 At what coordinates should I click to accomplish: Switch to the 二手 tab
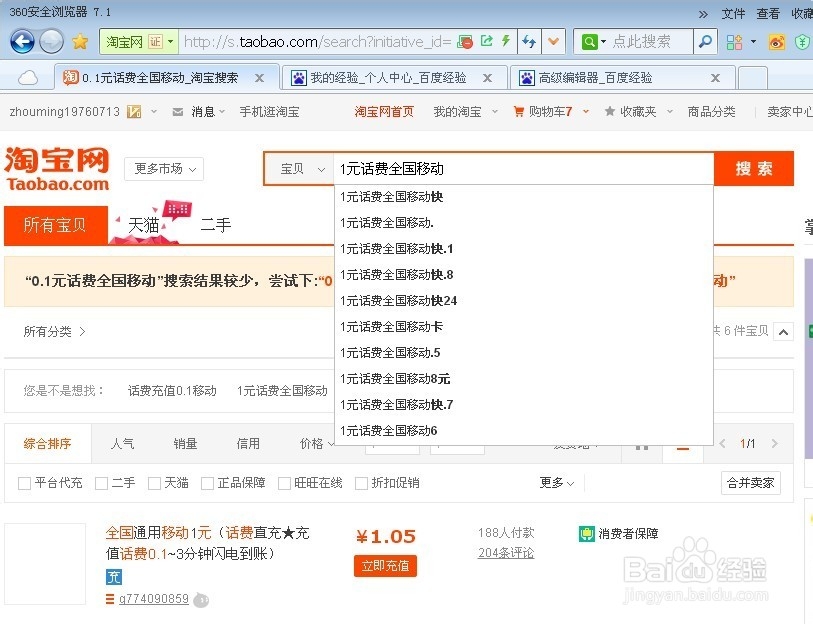click(x=216, y=225)
